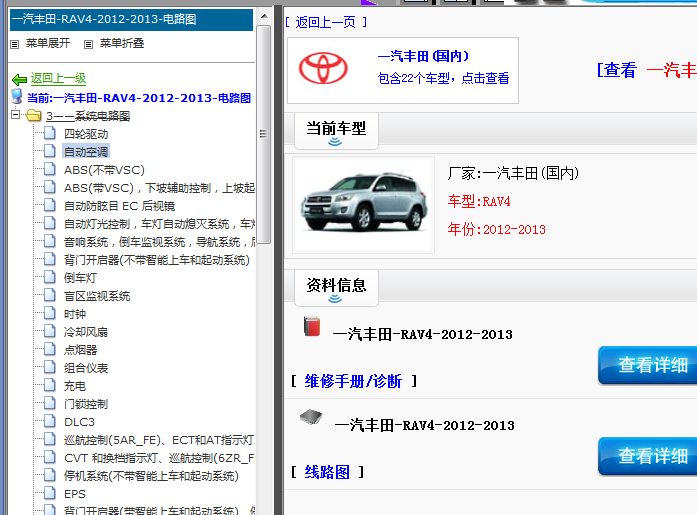Click the document icon beside 倒车灯
697x515 pixels.
click(x=50, y=277)
